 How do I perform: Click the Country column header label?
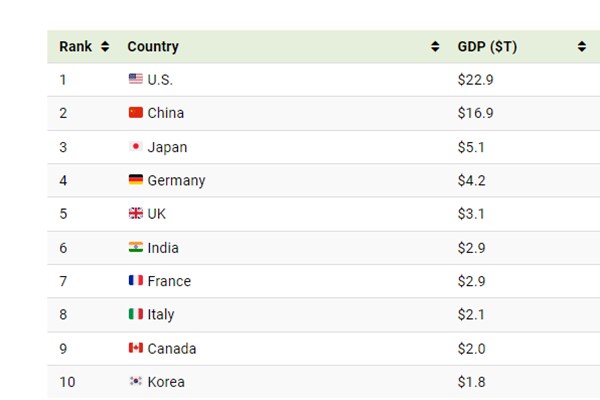pyautogui.click(x=153, y=47)
